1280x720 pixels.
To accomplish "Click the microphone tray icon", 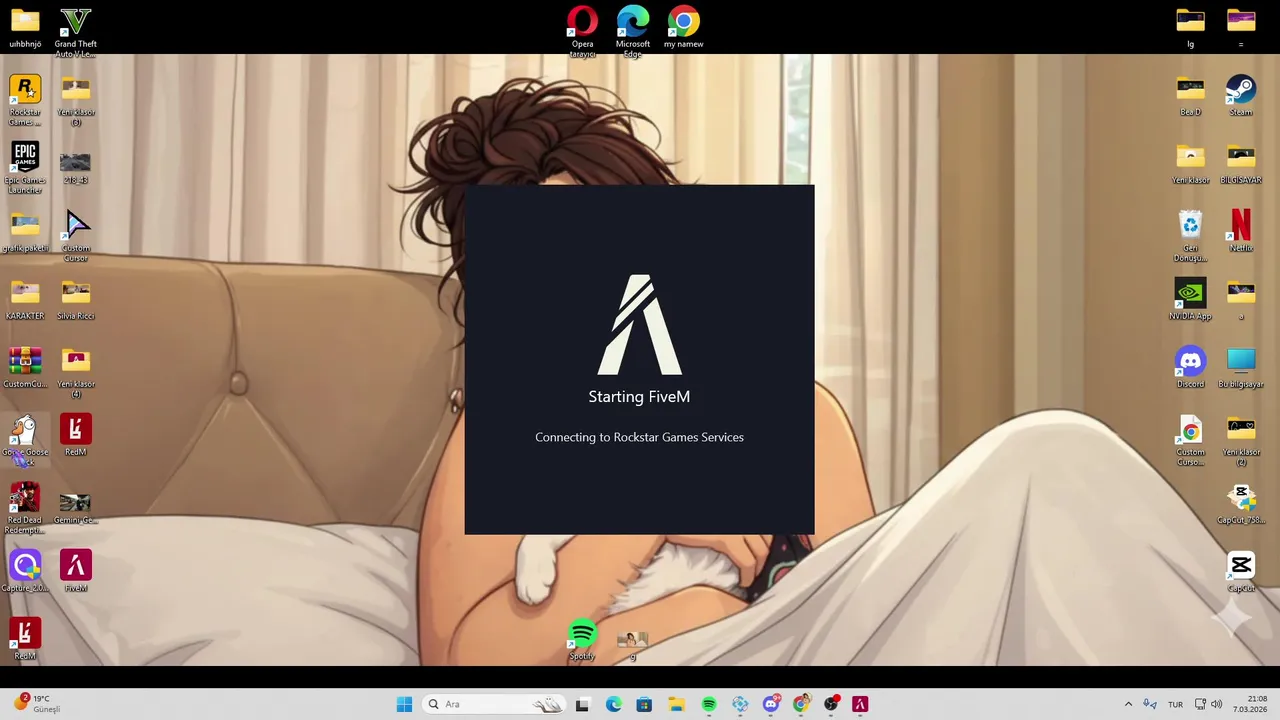I will [1150, 704].
